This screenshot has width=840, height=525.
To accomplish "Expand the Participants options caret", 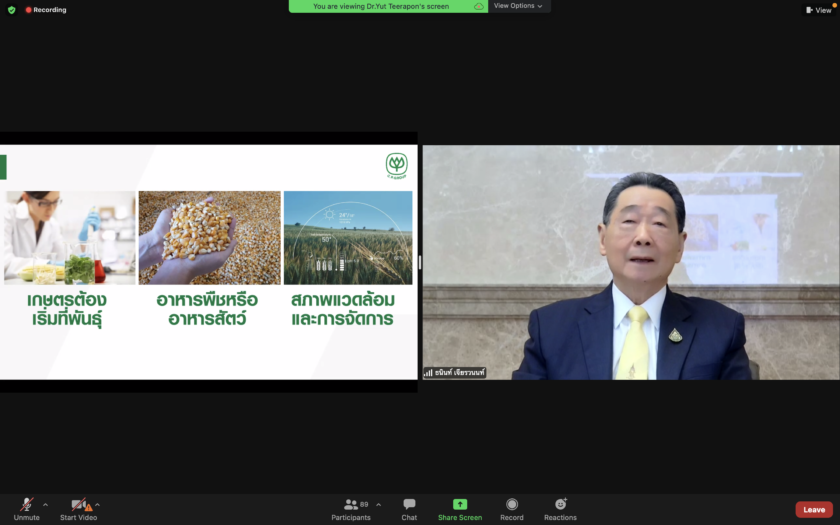I will (378, 504).
